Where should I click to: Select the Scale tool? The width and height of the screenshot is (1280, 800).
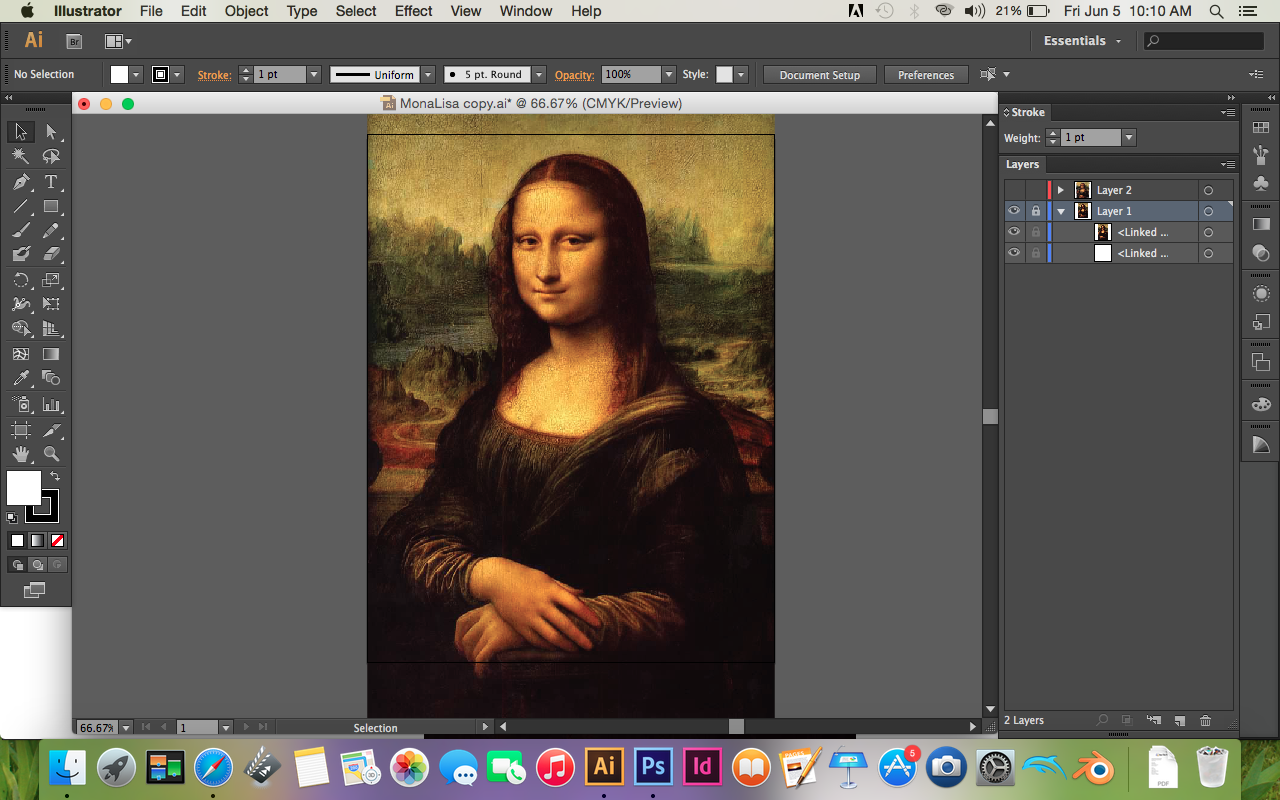coord(51,280)
